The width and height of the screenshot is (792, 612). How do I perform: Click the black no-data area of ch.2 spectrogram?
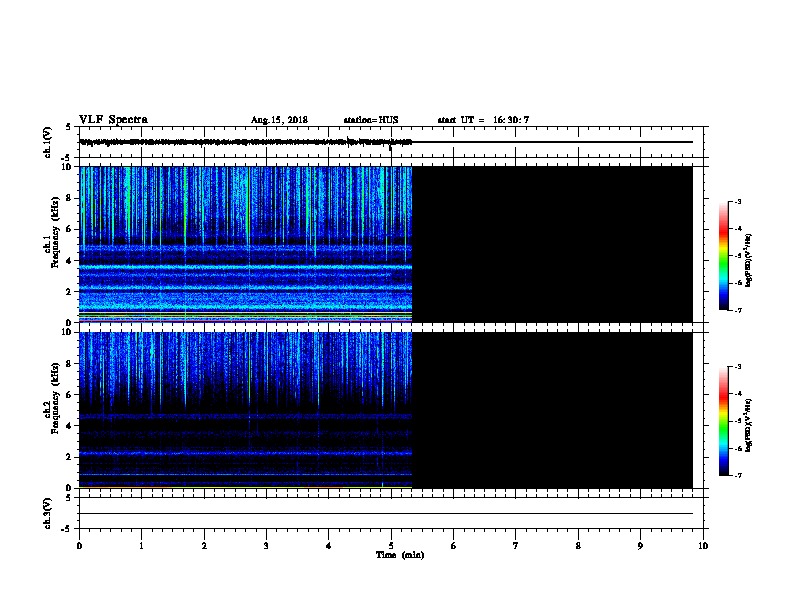[552, 410]
